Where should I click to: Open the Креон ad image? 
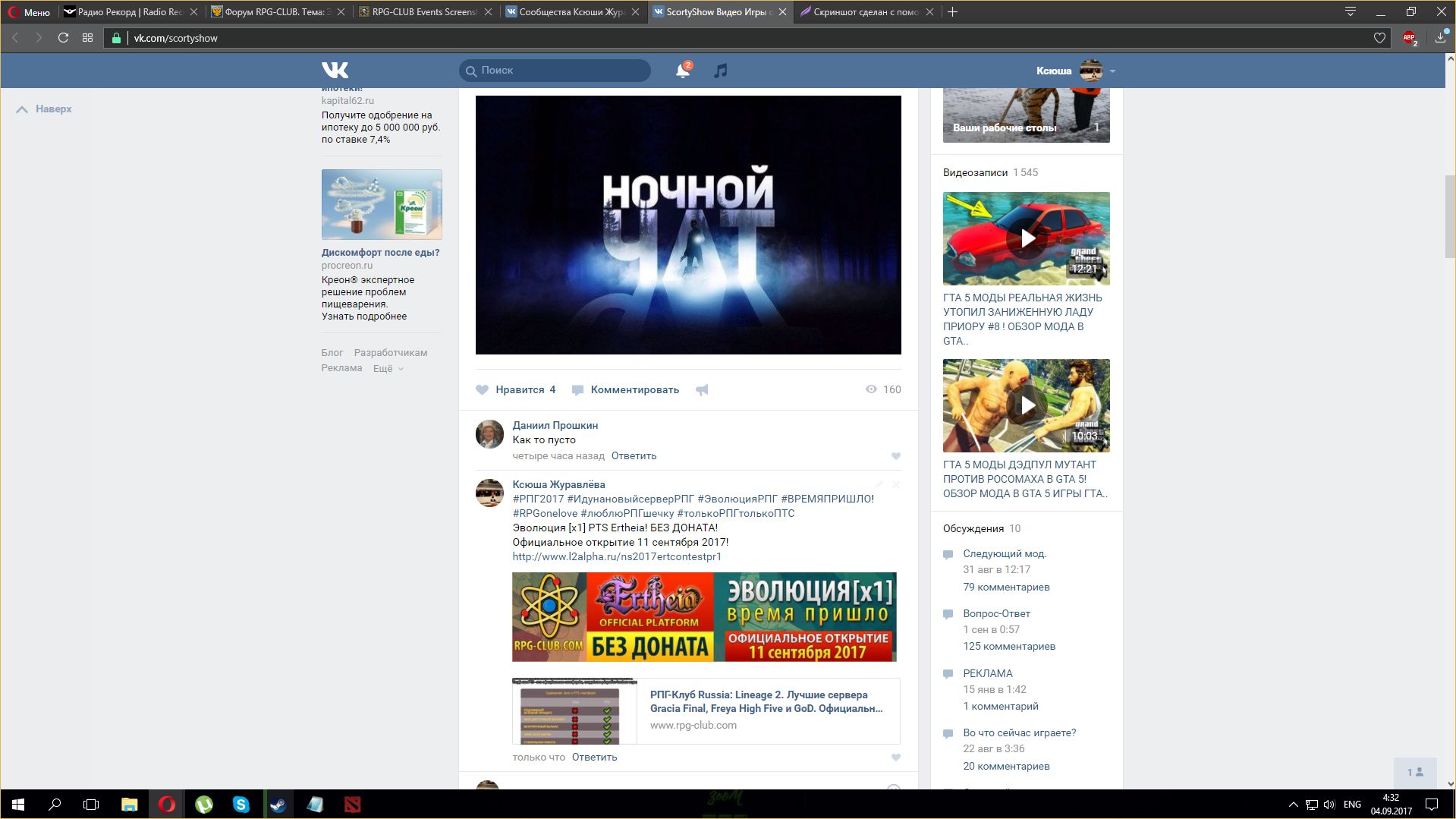tap(382, 204)
